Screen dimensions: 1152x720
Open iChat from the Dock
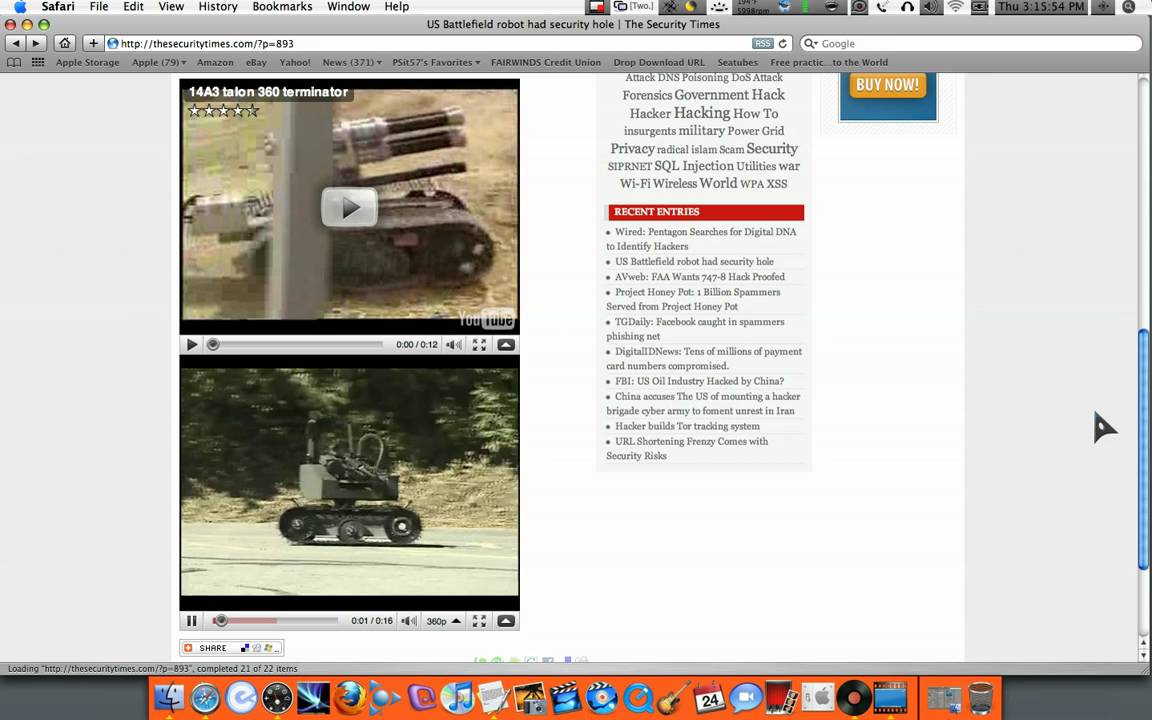746,698
